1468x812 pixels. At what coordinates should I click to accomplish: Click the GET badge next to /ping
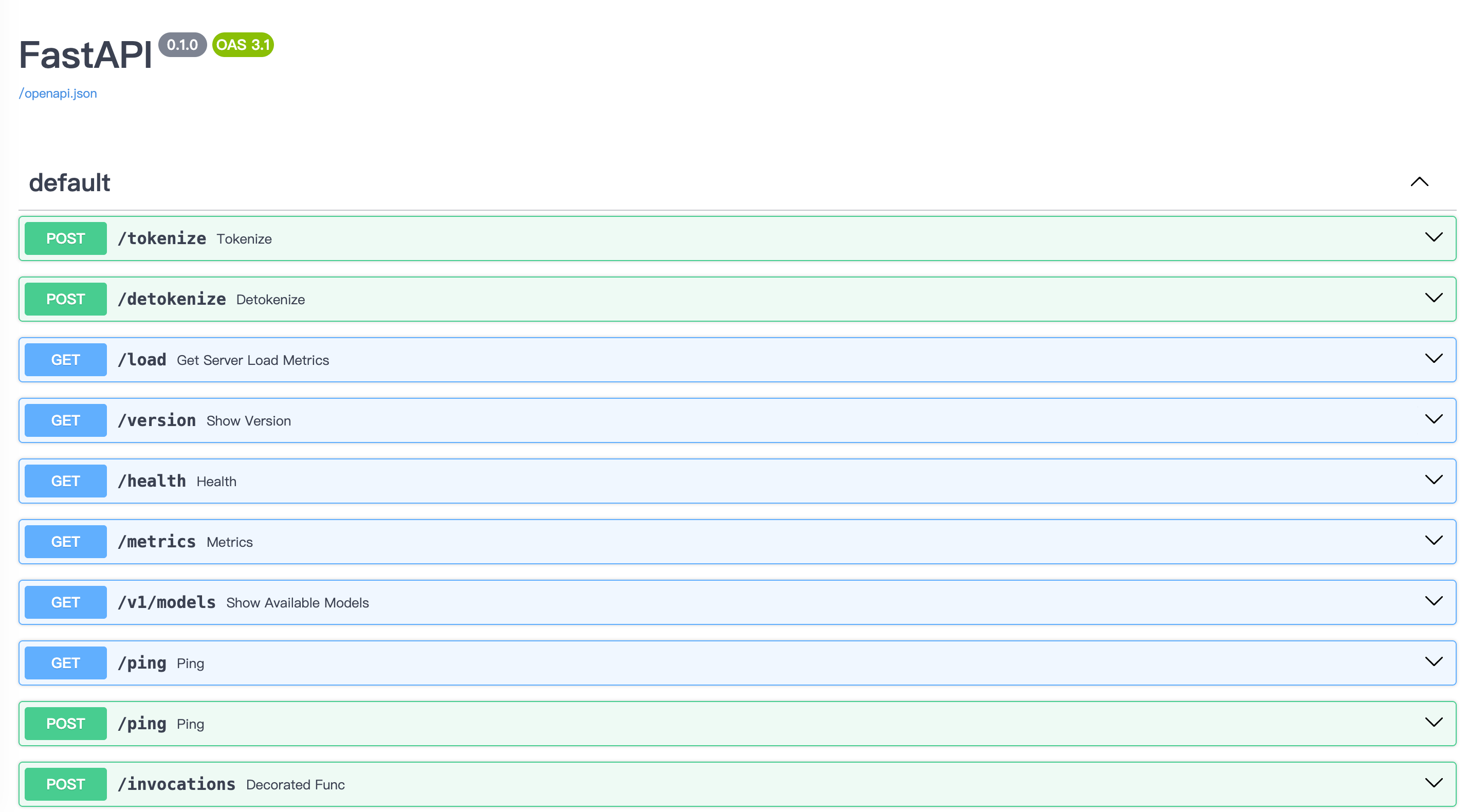(66, 663)
